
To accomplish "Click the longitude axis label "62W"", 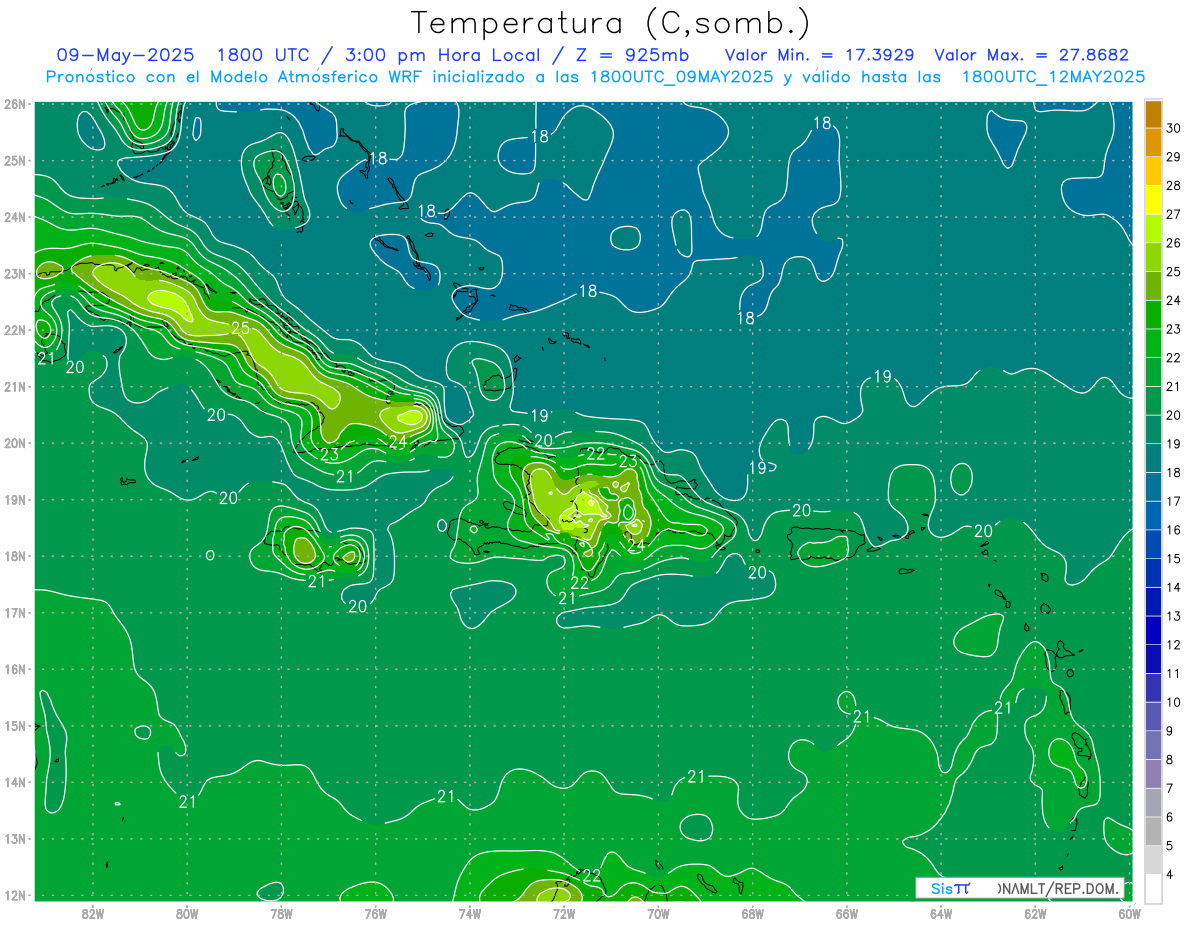I will click(1035, 912).
